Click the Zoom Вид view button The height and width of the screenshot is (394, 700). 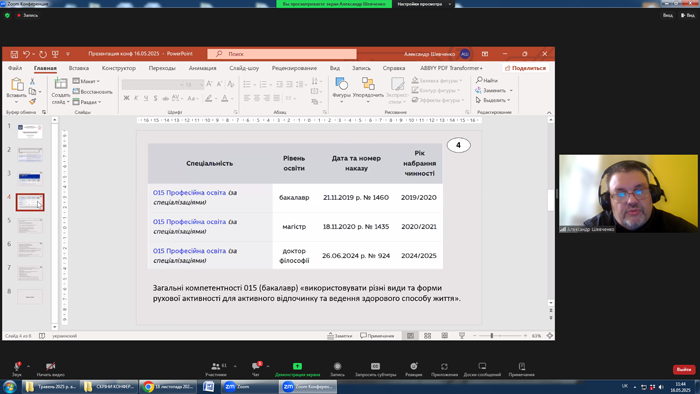click(x=688, y=15)
